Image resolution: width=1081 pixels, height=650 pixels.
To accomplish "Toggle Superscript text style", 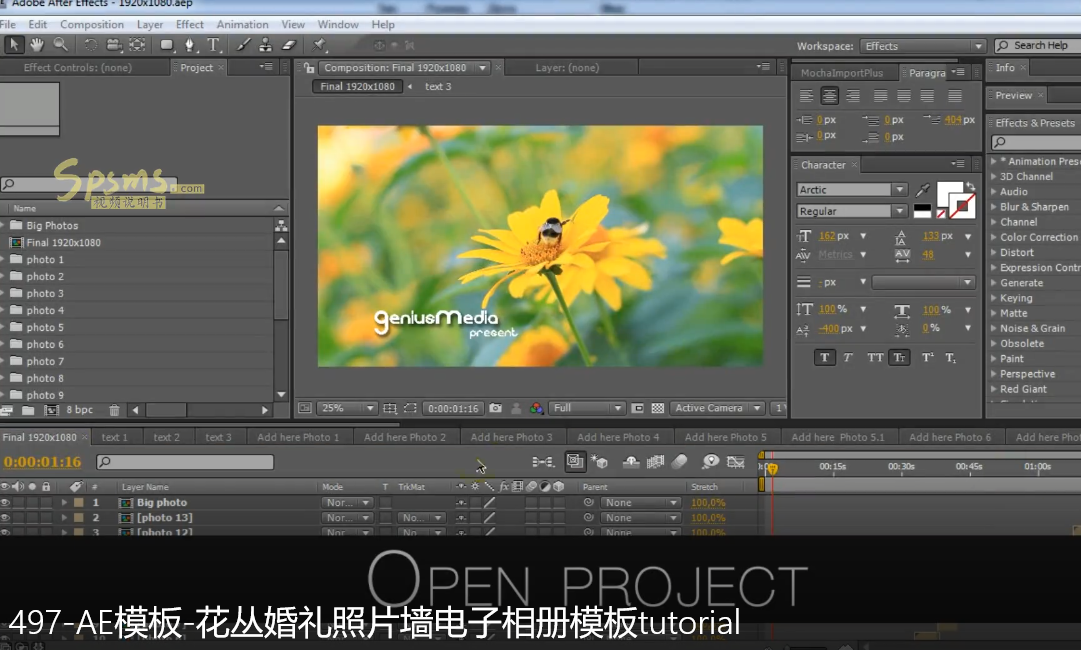I will pyautogui.click(x=928, y=357).
